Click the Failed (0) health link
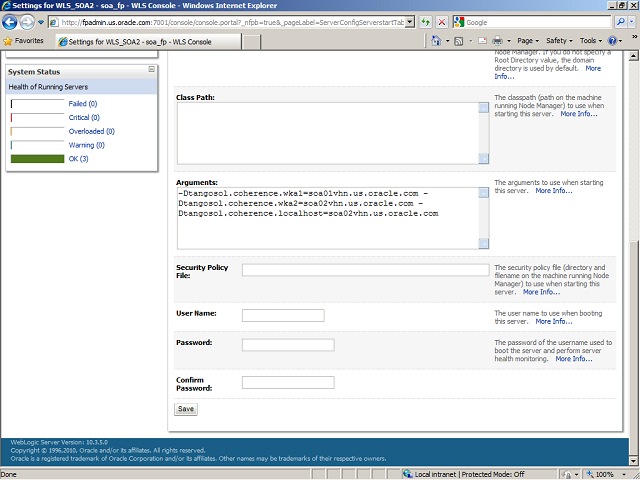 coord(83,103)
